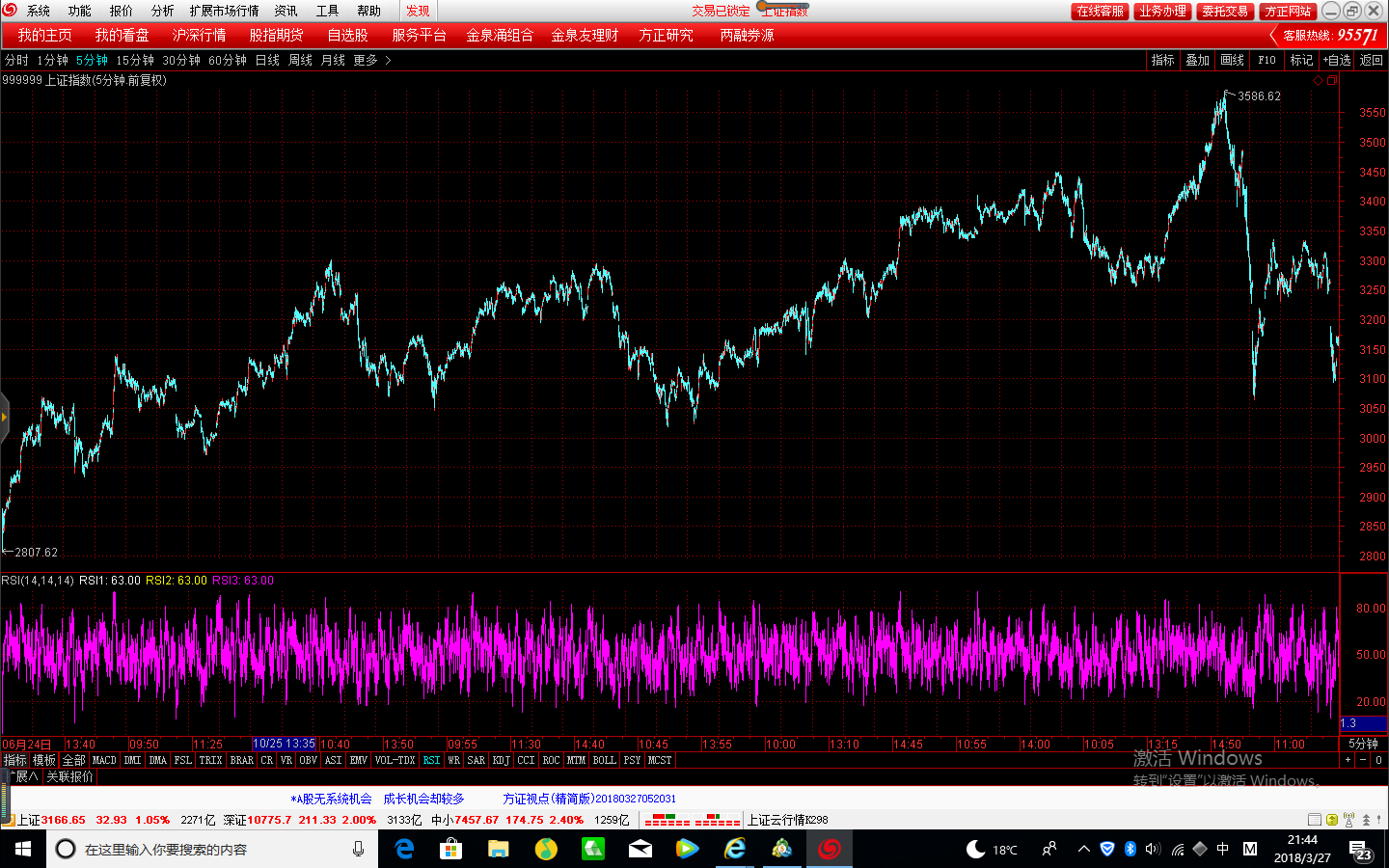The image size is (1389, 868).
Task: Open the 模板 template selector
Action: coord(44,760)
